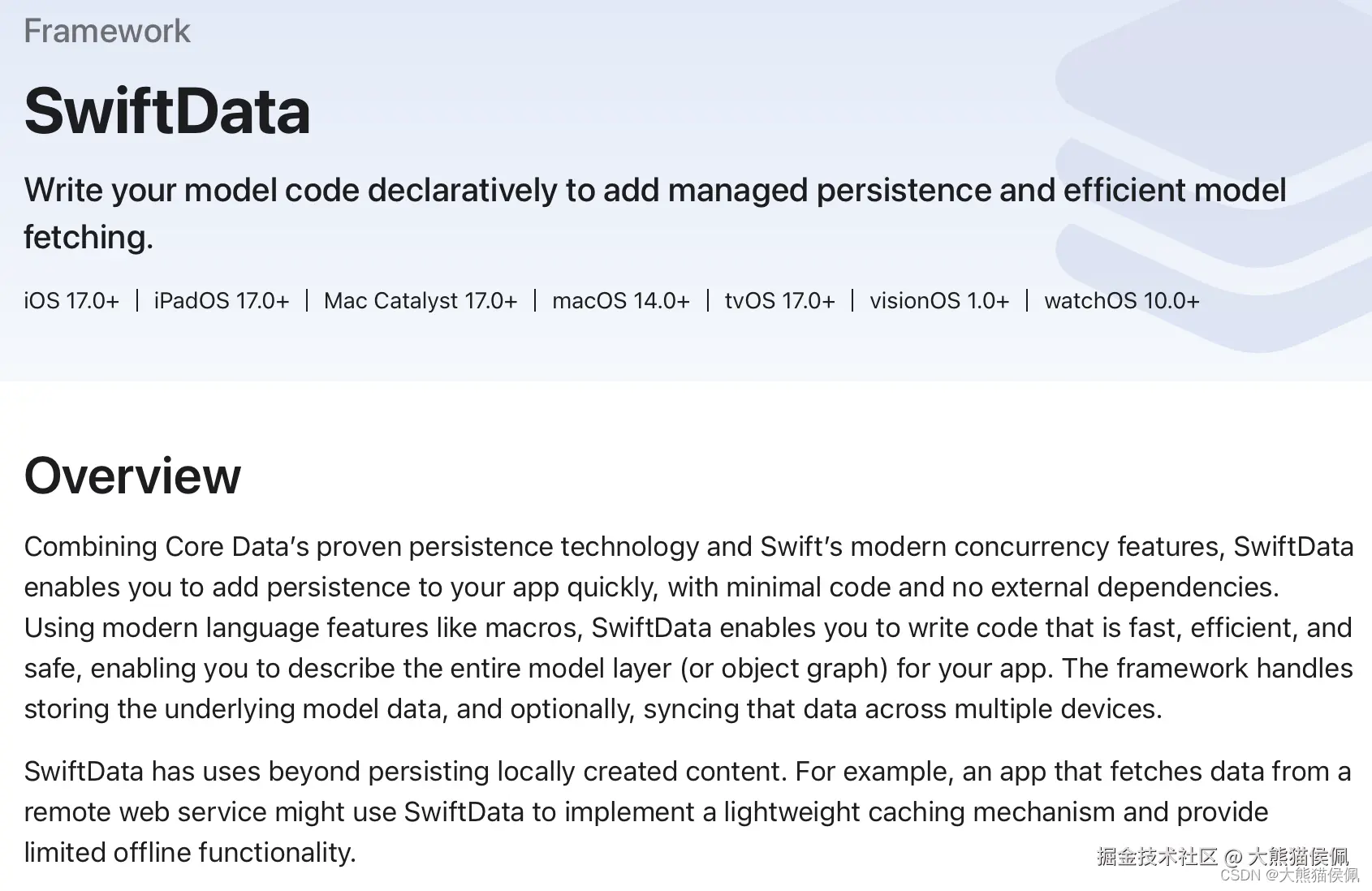Select the tvOS 17.0+ platform badge
The width and height of the screenshot is (1372, 891).
point(780,301)
